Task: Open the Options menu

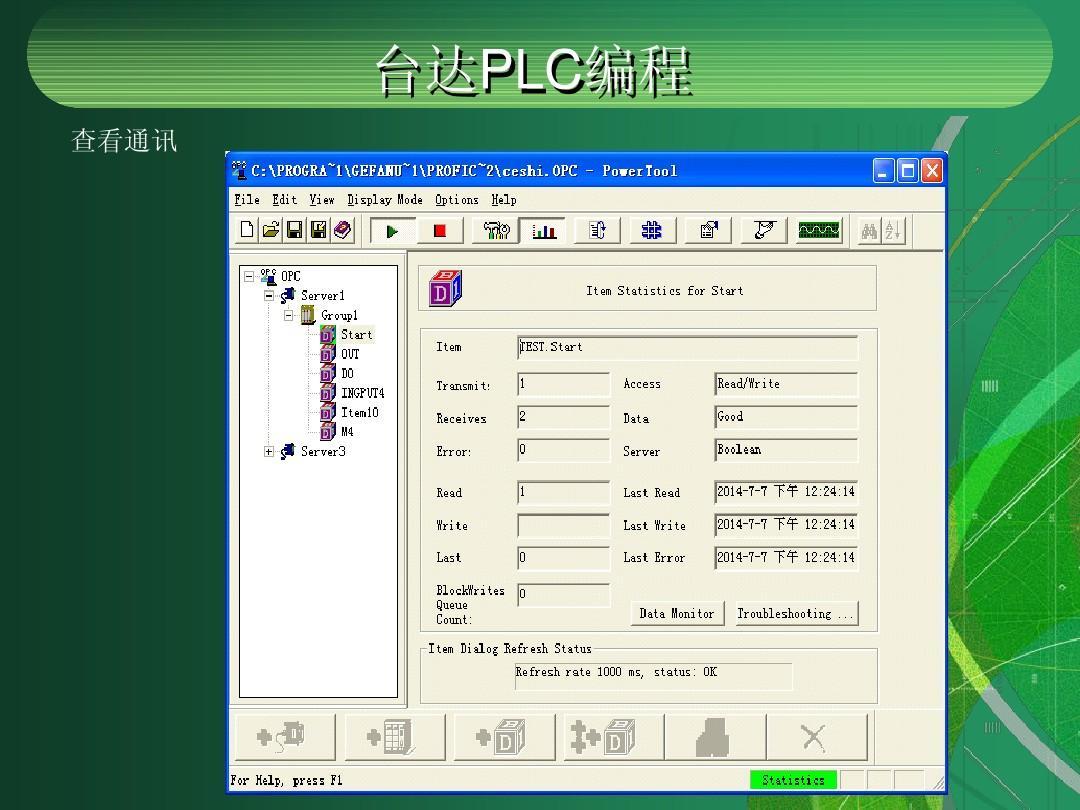Action: coord(457,200)
